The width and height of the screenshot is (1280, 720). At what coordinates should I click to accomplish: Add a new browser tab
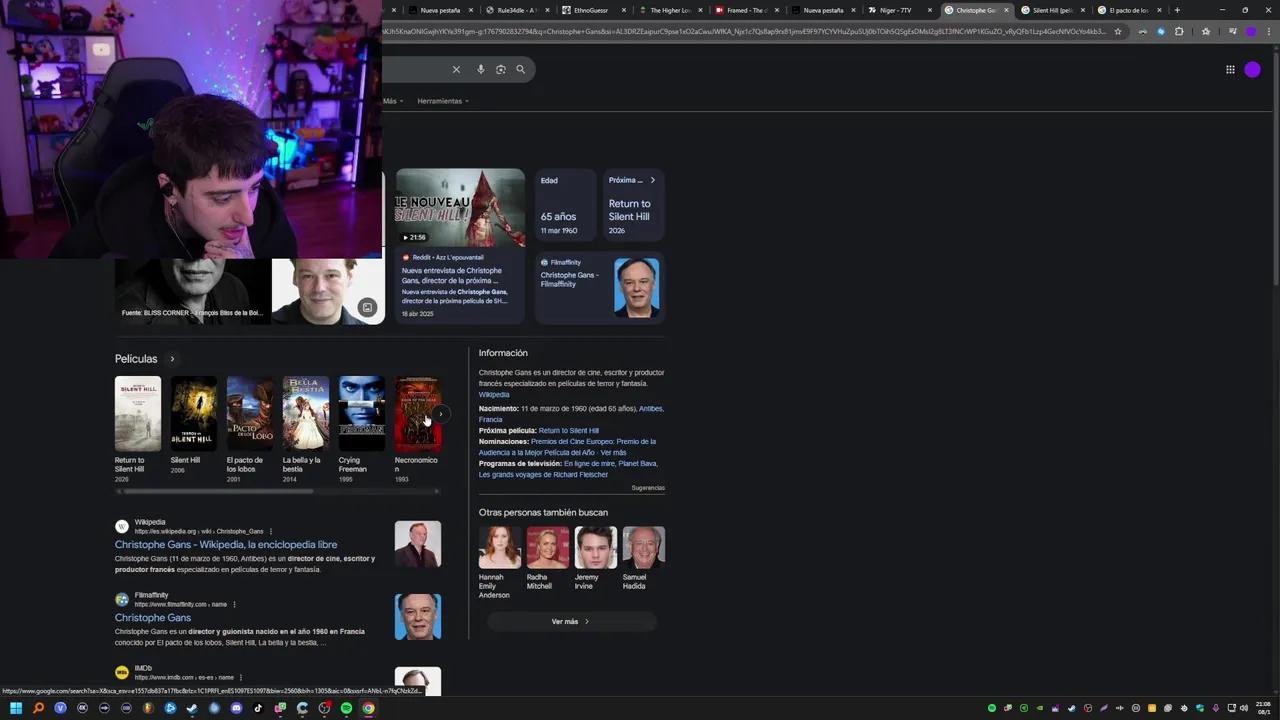point(1177,10)
